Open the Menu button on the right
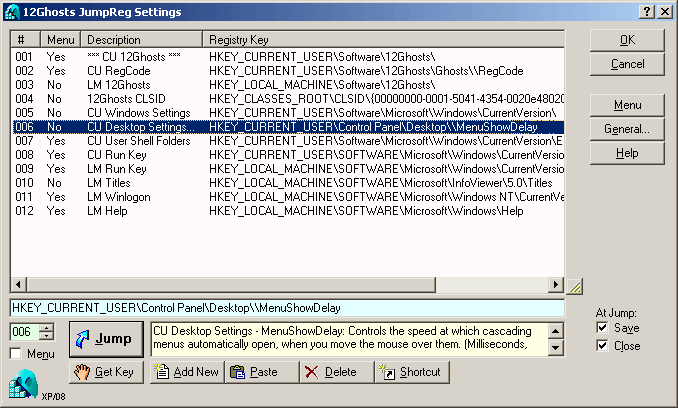Image resolution: width=678 pixels, height=408 pixels. click(x=627, y=105)
